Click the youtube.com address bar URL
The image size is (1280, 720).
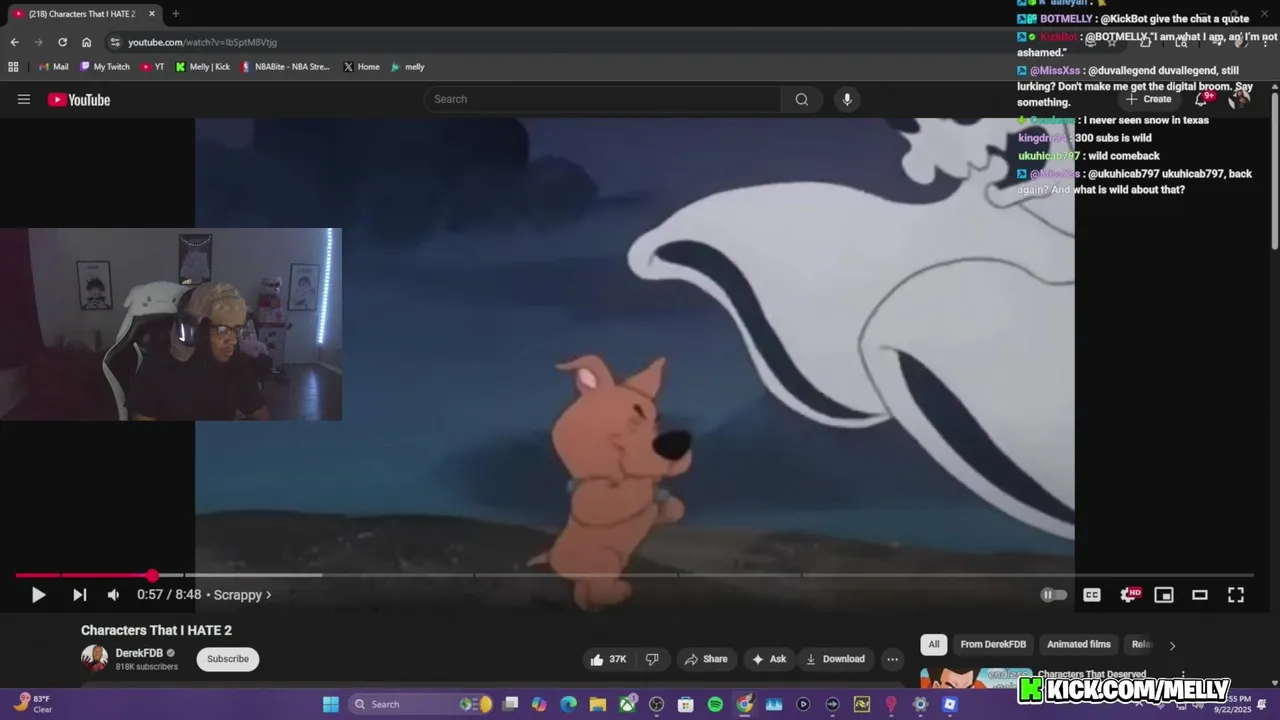tap(202, 42)
